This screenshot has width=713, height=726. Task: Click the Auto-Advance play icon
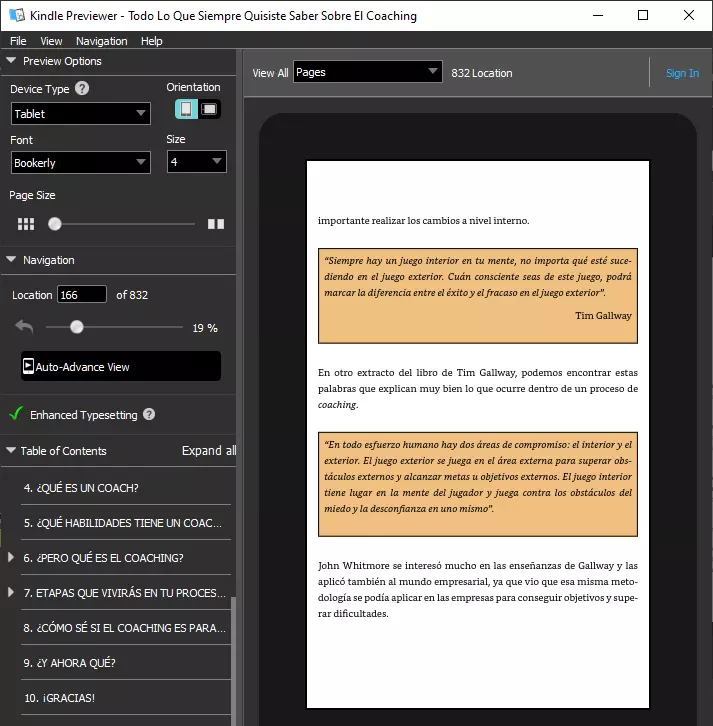coord(28,366)
